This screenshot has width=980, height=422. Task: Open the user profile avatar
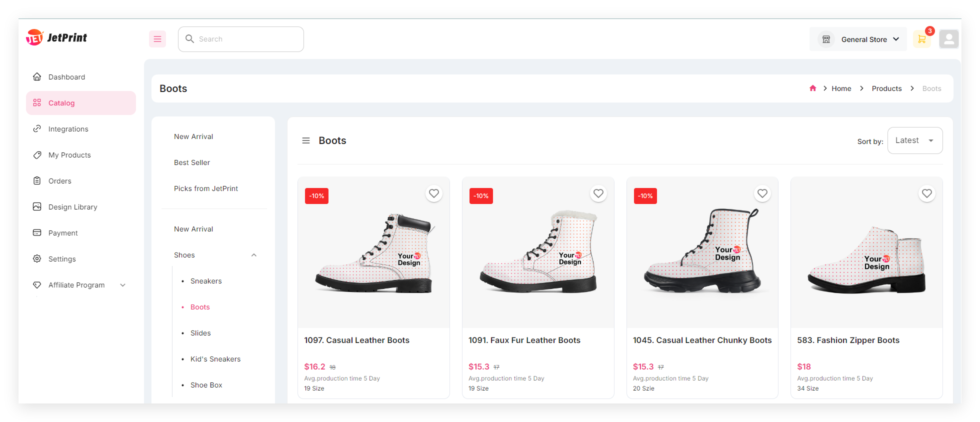click(948, 39)
